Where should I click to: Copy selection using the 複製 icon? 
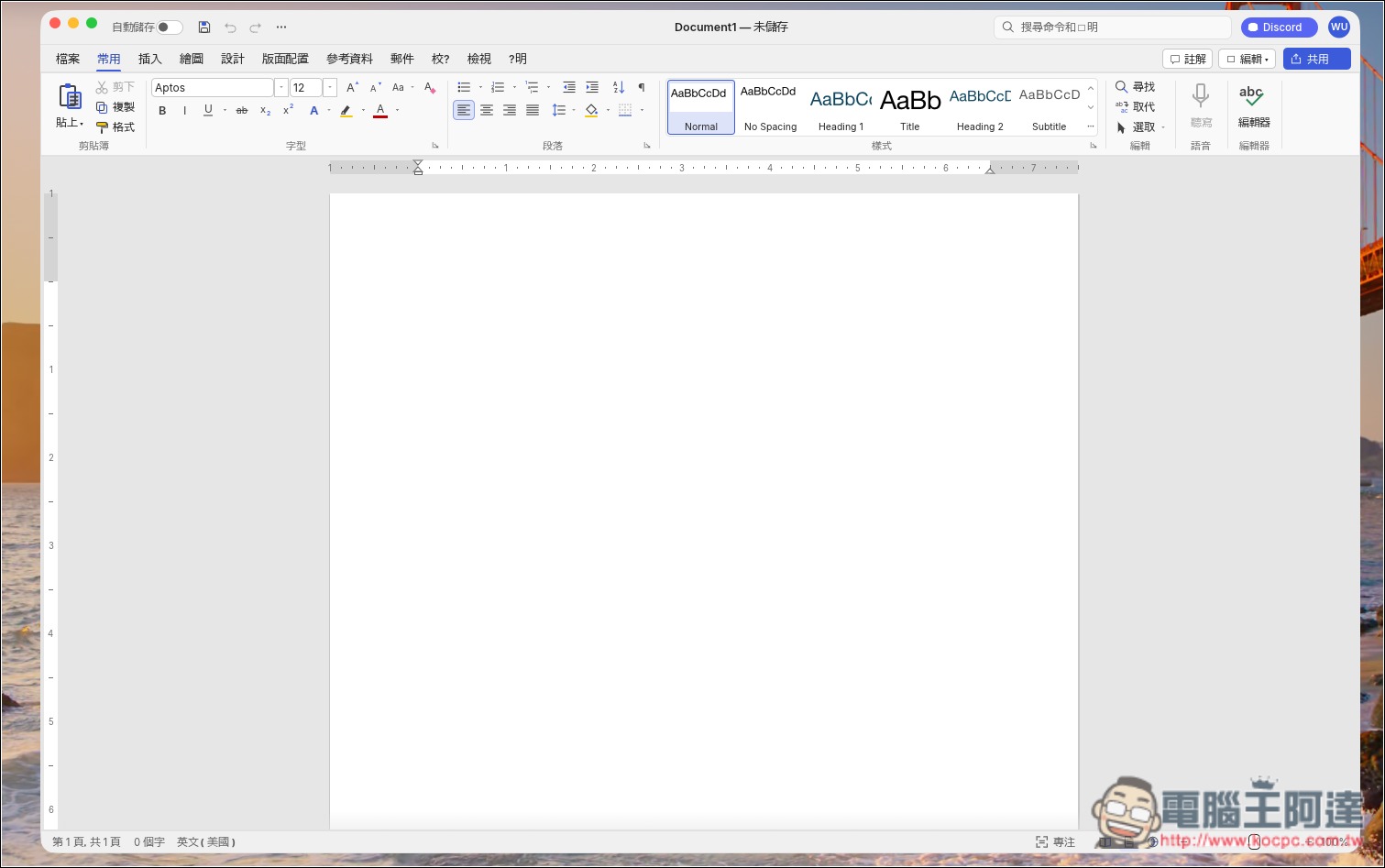[102, 107]
